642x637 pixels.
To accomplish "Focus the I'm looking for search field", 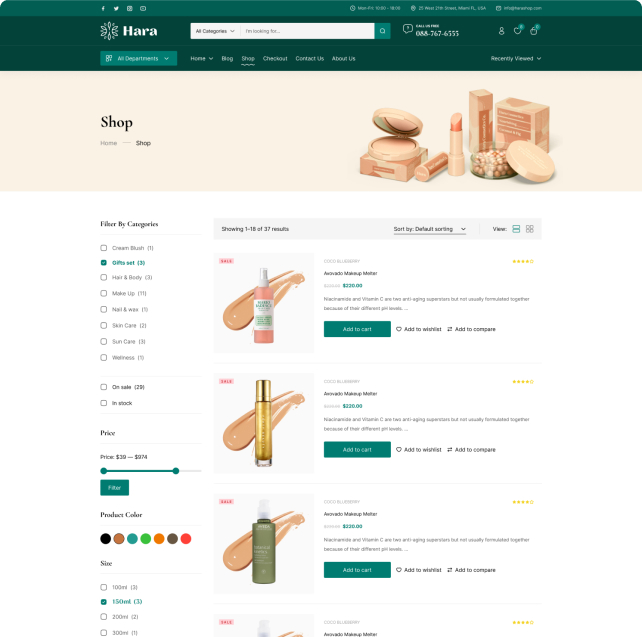I will 307,31.
